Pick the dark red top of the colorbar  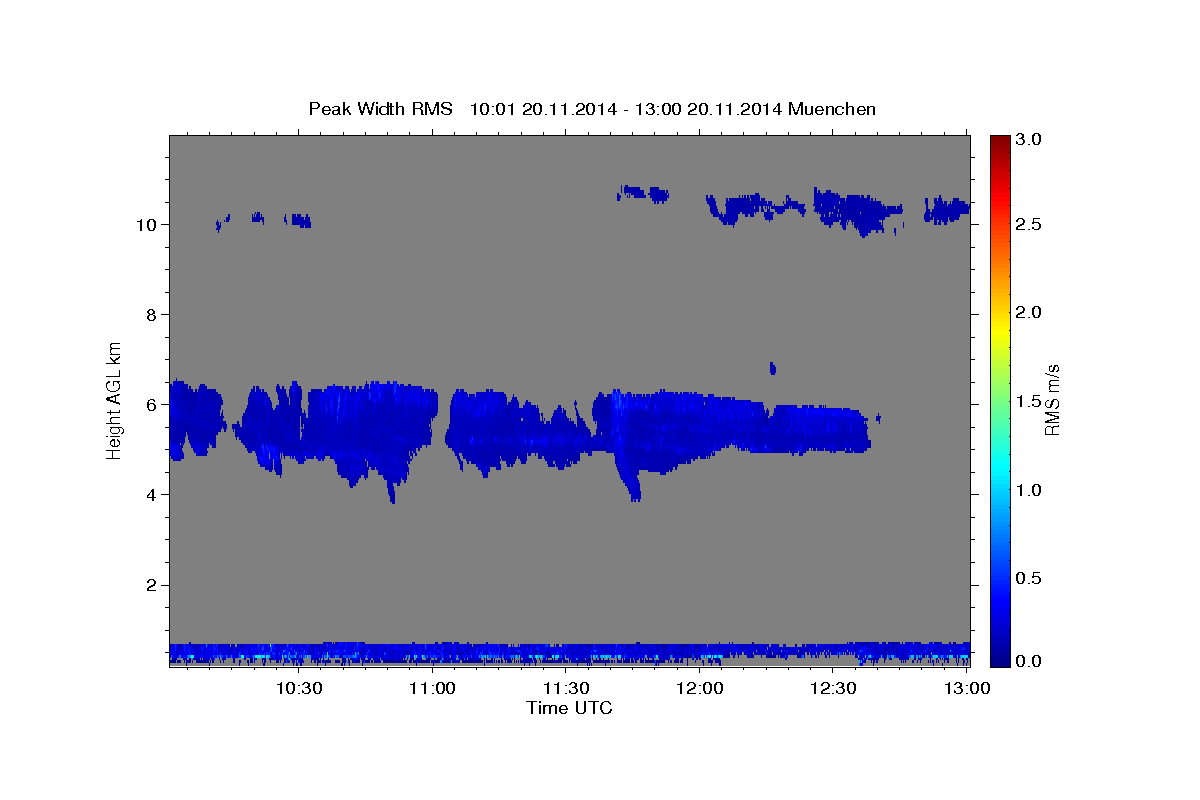pos(999,142)
